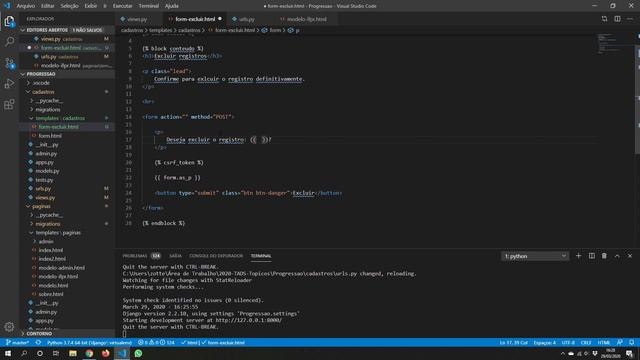Click the editor minimap preview
This screenshot has height=360, width=640.
click(609, 44)
